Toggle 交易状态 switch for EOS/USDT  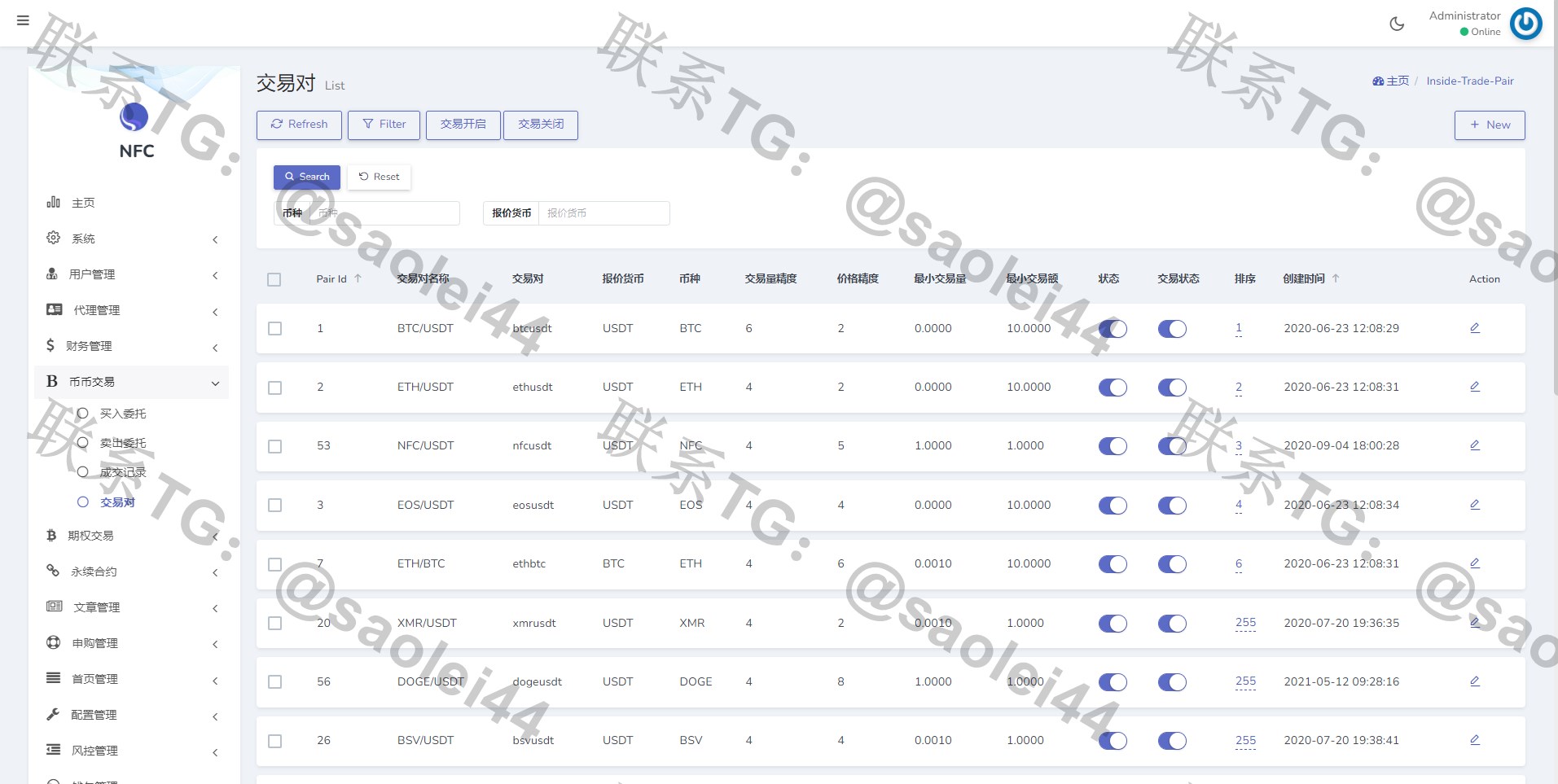1172,505
